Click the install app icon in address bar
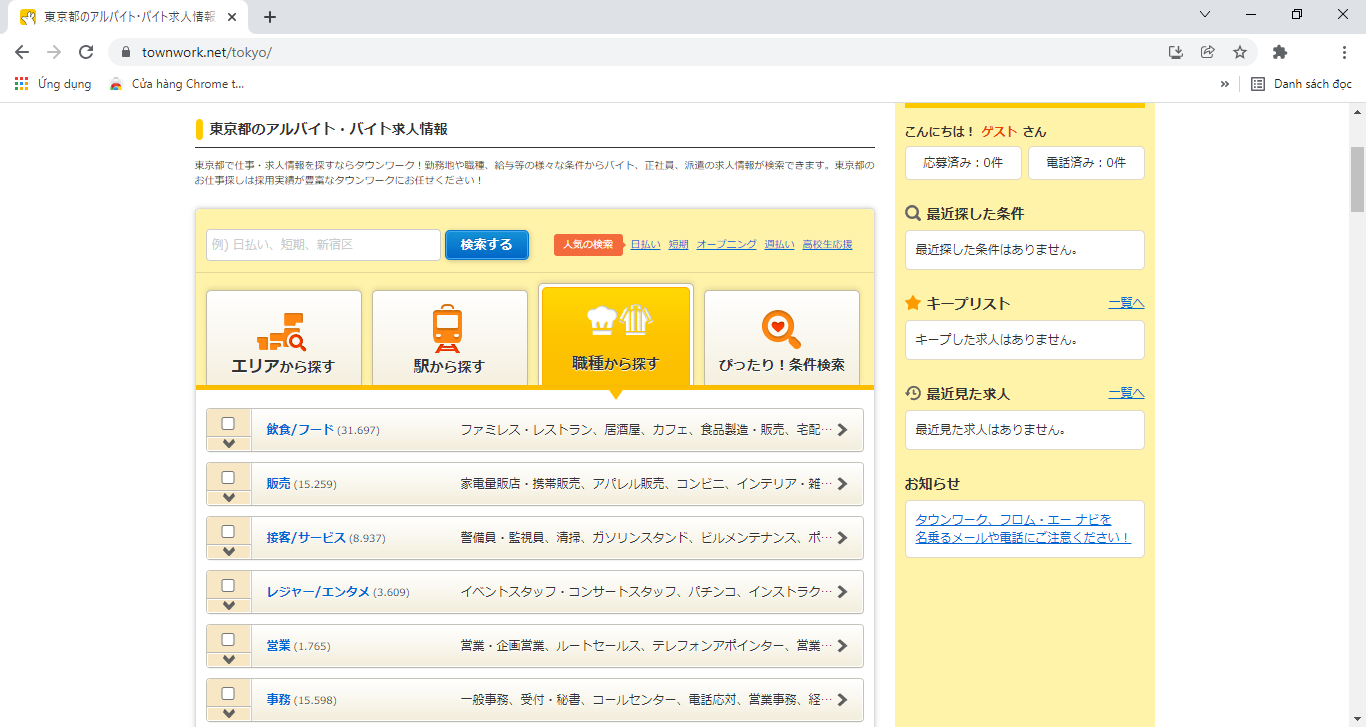Image resolution: width=1366 pixels, height=727 pixels. coord(1176,52)
